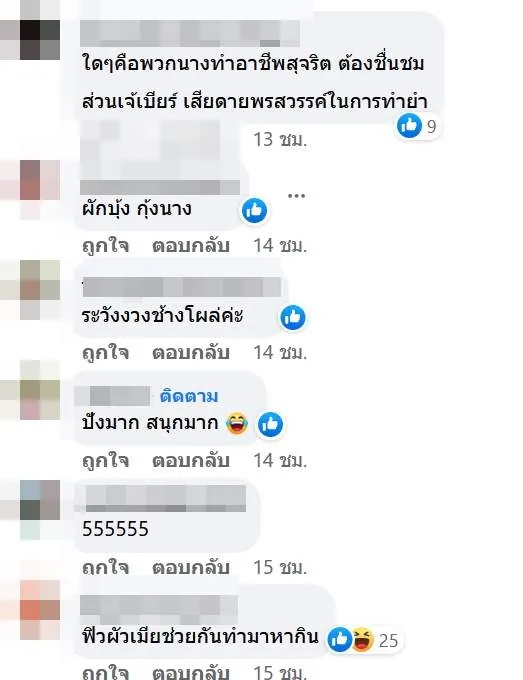Click ถูกใจ under ระวังงวงช้างโผล่ค่ะ comment

106,353
